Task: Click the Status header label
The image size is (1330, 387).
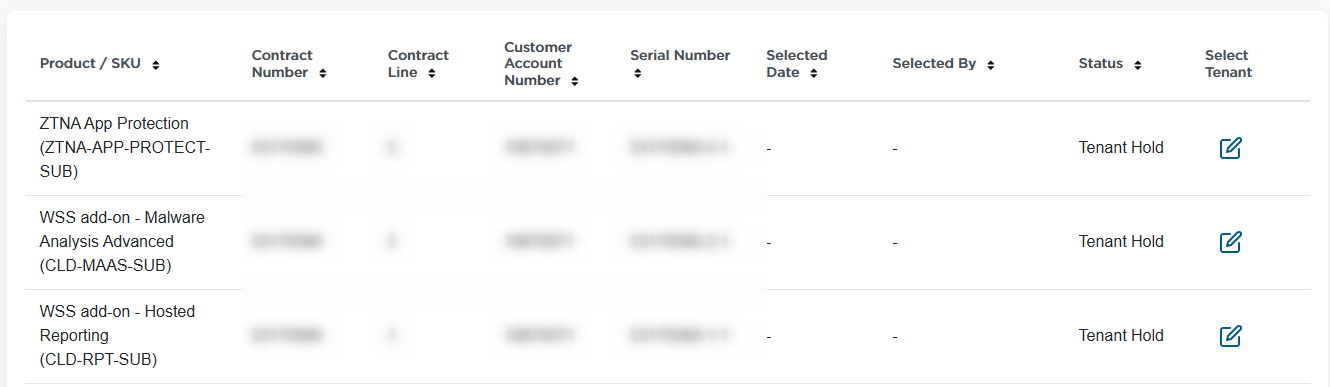Action: coord(1101,64)
